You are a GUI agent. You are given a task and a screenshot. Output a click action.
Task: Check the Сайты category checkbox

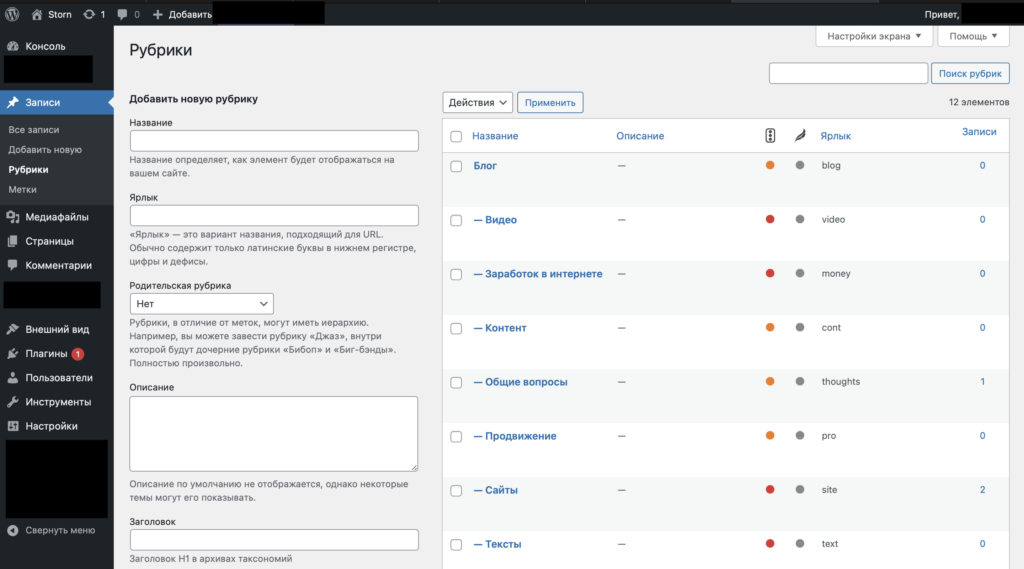[x=456, y=491]
